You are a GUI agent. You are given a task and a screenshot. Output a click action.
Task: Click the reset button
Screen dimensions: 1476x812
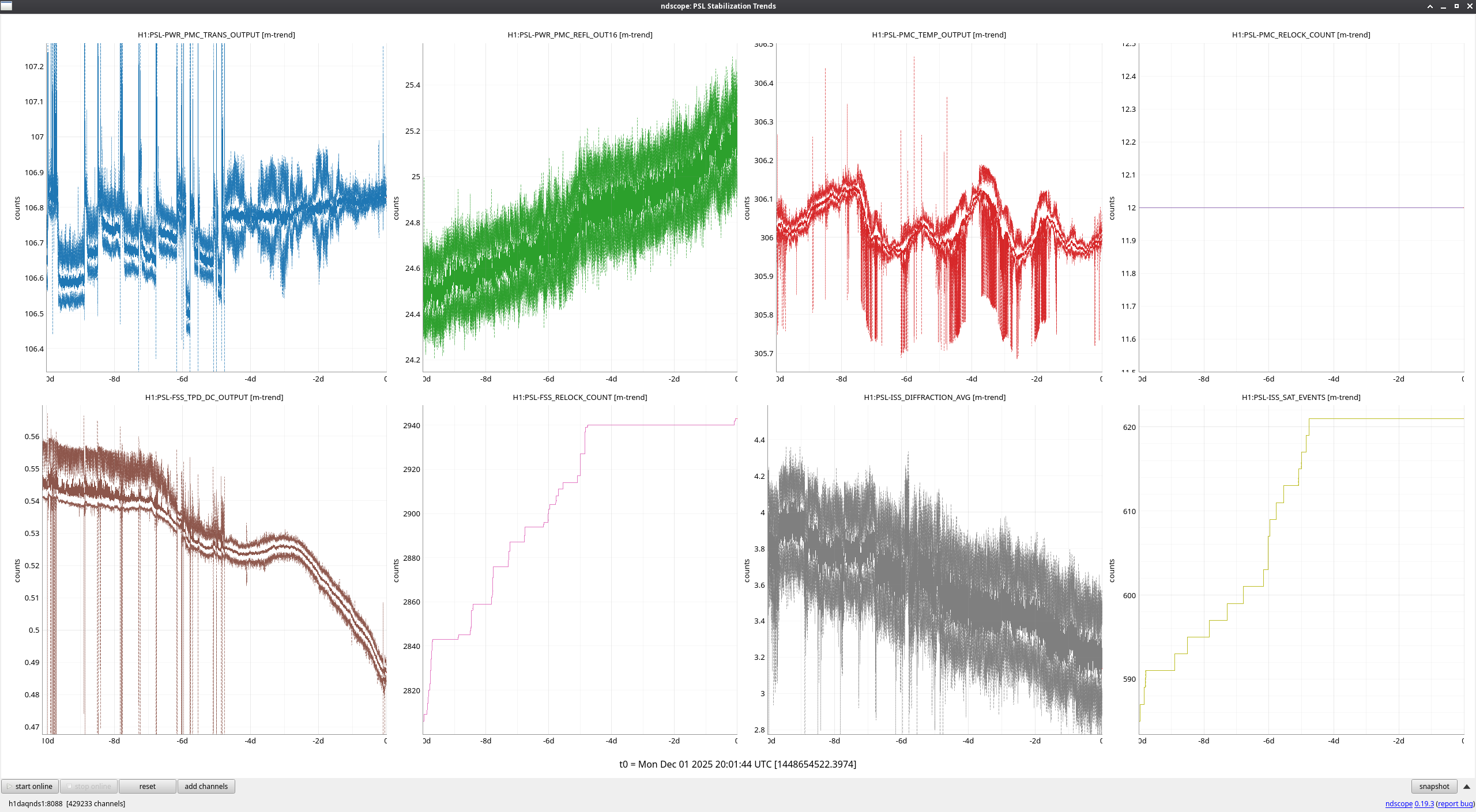147,786
